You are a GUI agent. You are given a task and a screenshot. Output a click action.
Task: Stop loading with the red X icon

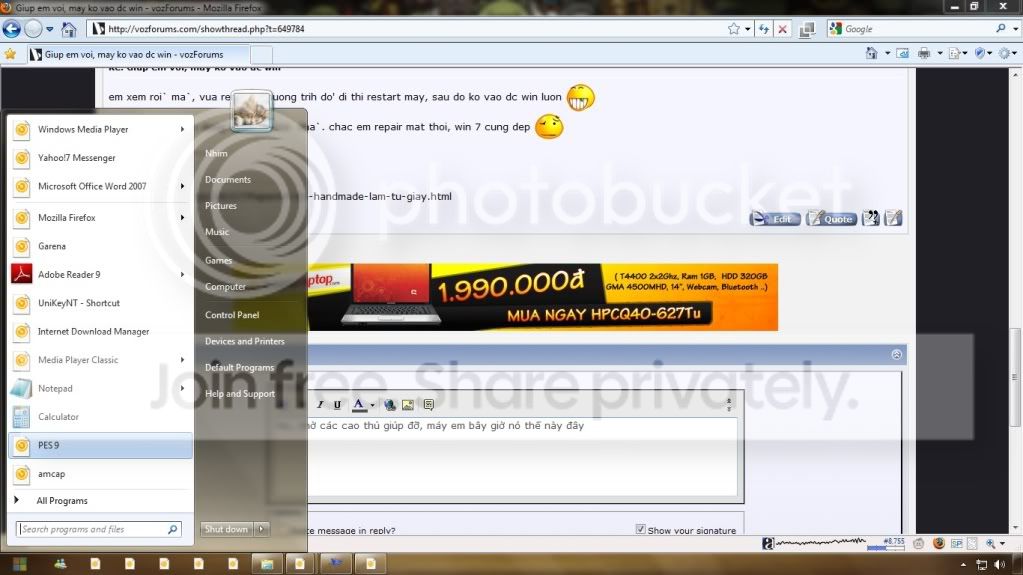pyautogui.click(x=782, y=29)
